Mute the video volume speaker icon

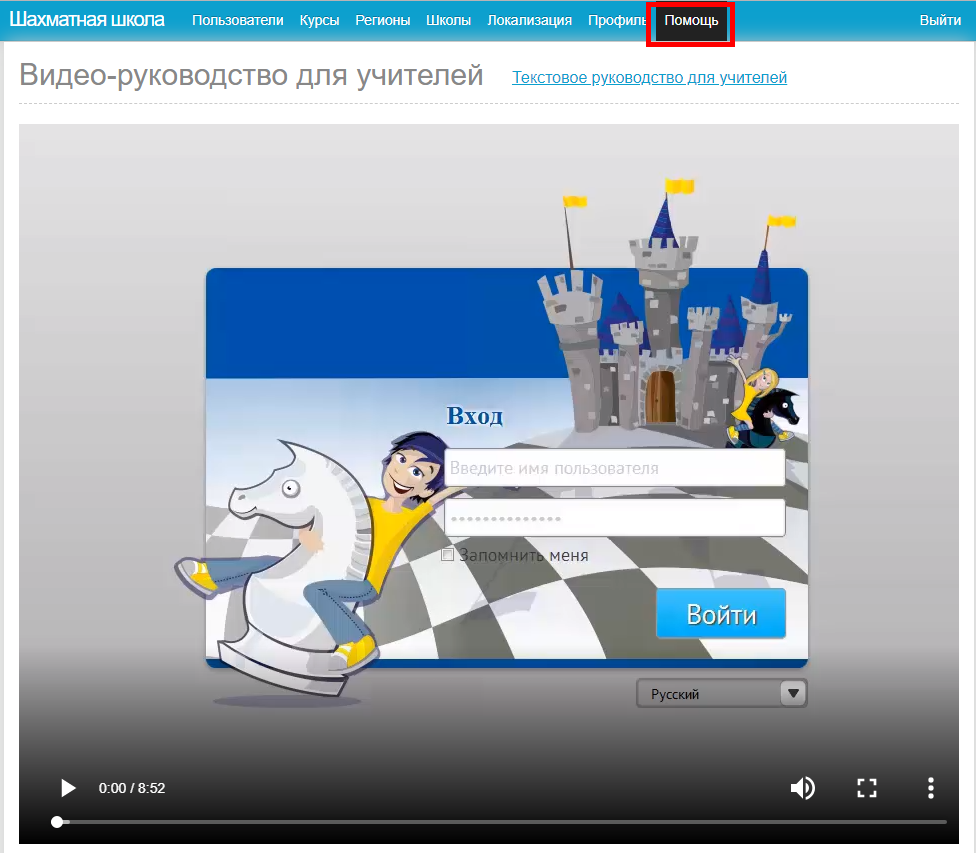coord(802,788)
